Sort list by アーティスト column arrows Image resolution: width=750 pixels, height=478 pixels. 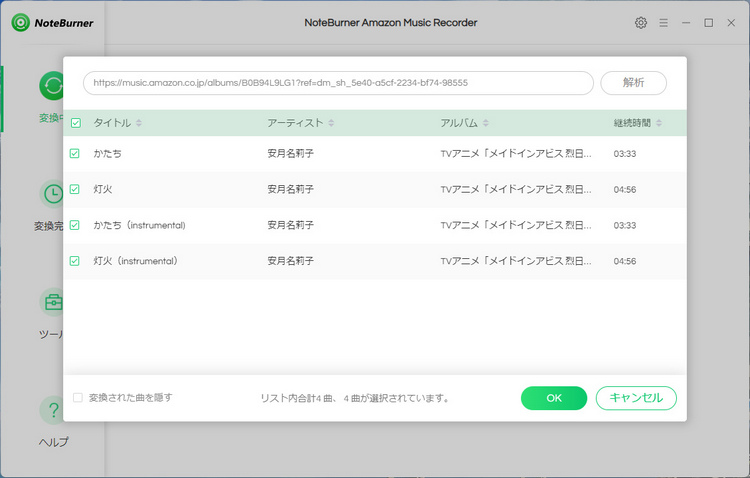tap(331, 123)
